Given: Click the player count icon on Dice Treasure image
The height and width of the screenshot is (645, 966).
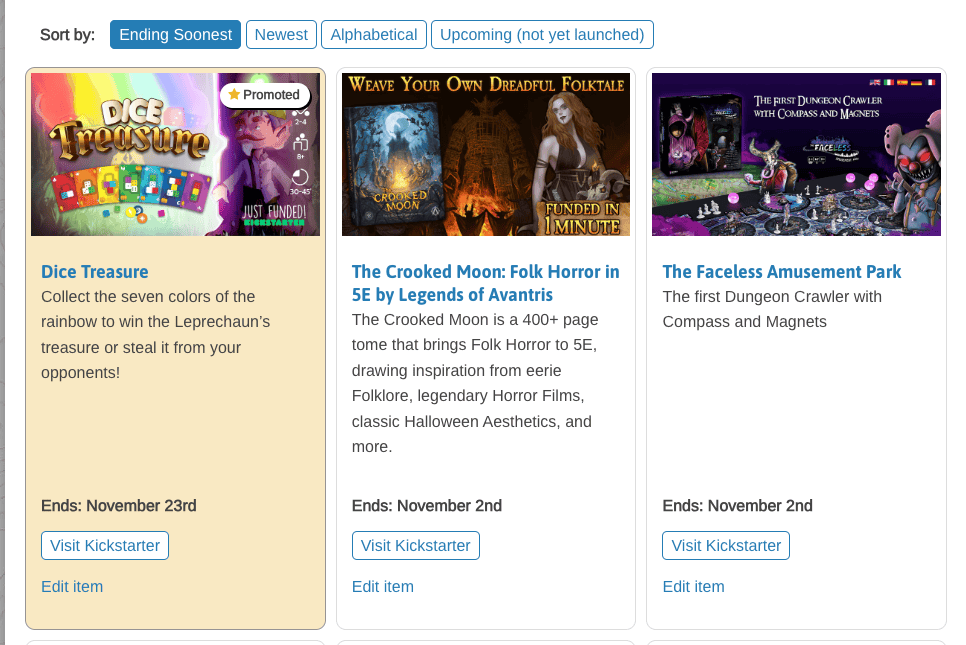Looking at the screenshot, I should pyautogui.click(x=301, y=116).
